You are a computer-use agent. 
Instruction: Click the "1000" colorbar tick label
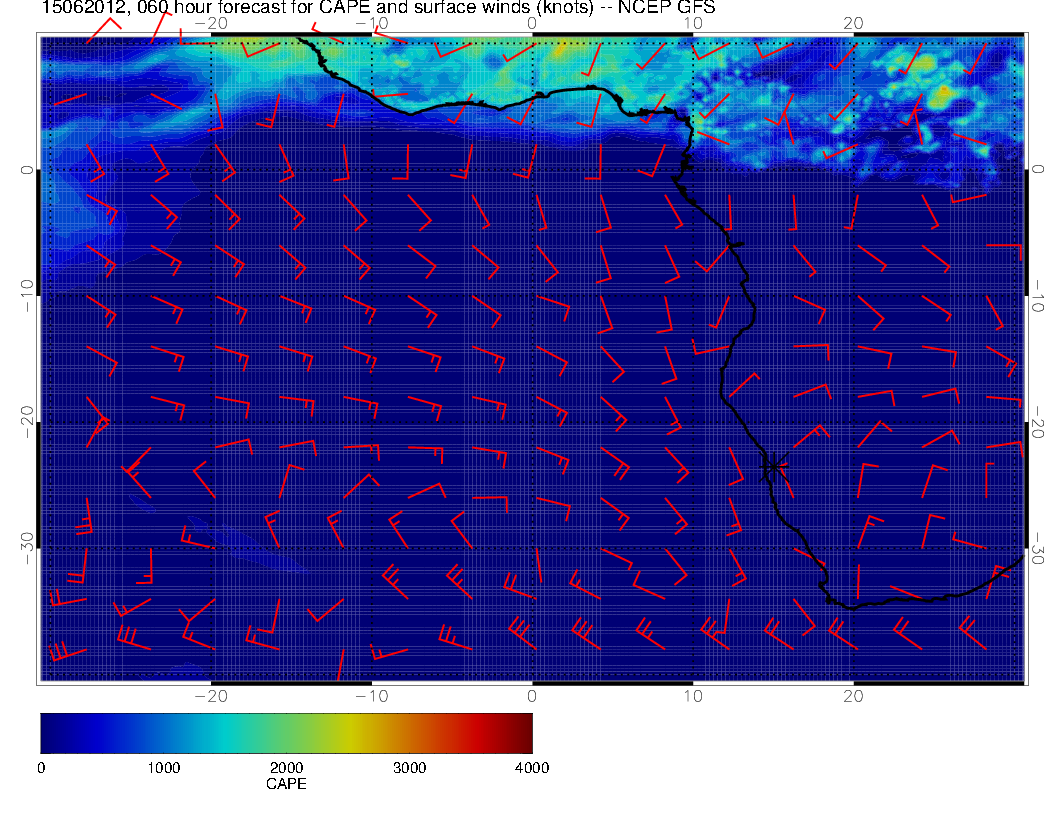tap(163, 768)
